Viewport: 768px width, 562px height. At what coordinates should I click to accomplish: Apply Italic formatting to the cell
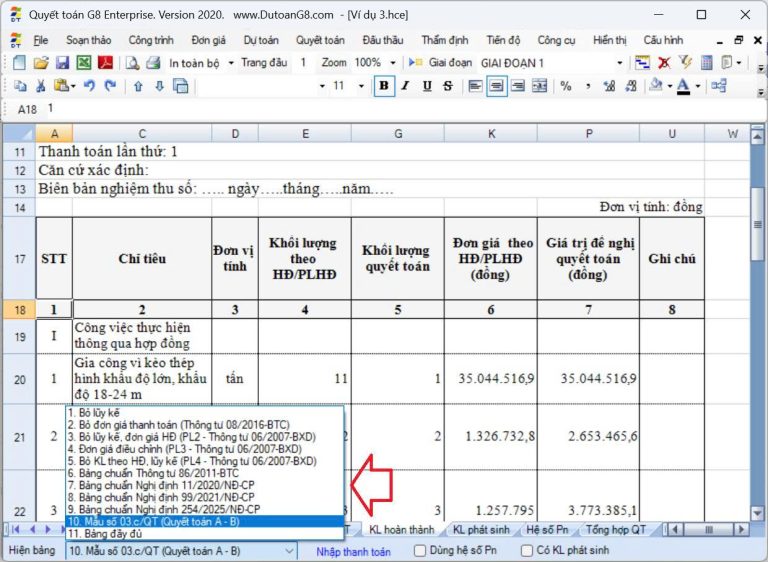(x=406, y=86)
